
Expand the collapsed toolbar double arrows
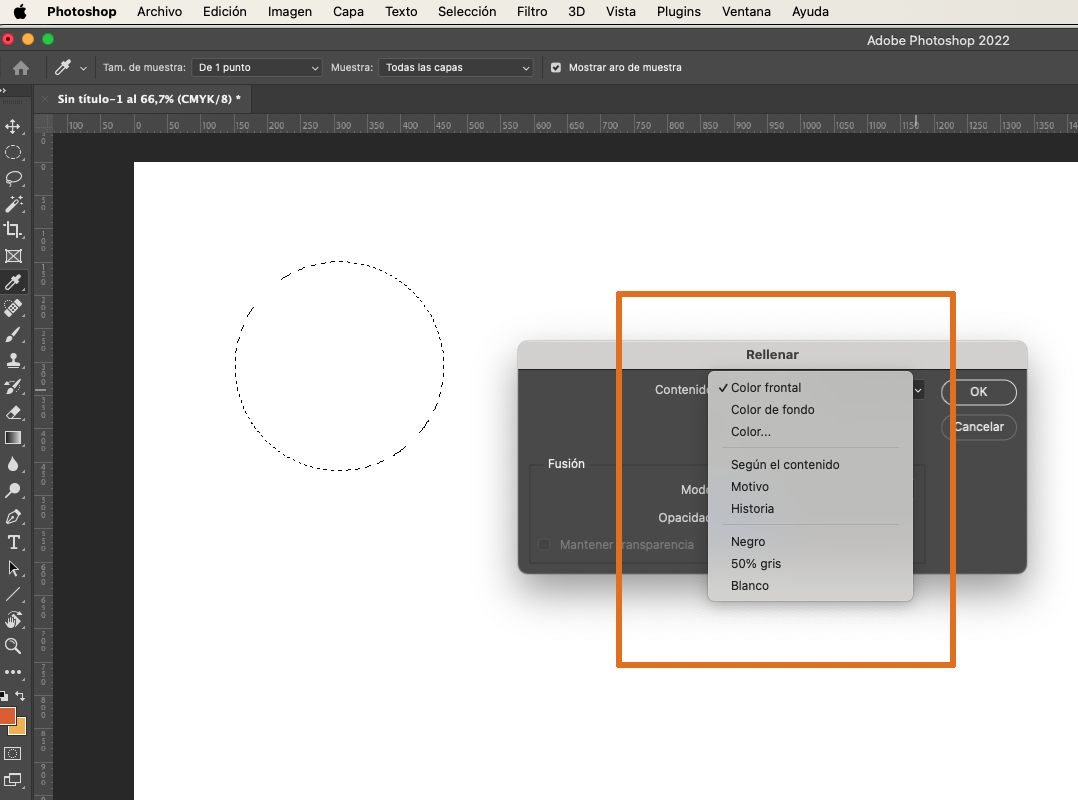[3, 90]
